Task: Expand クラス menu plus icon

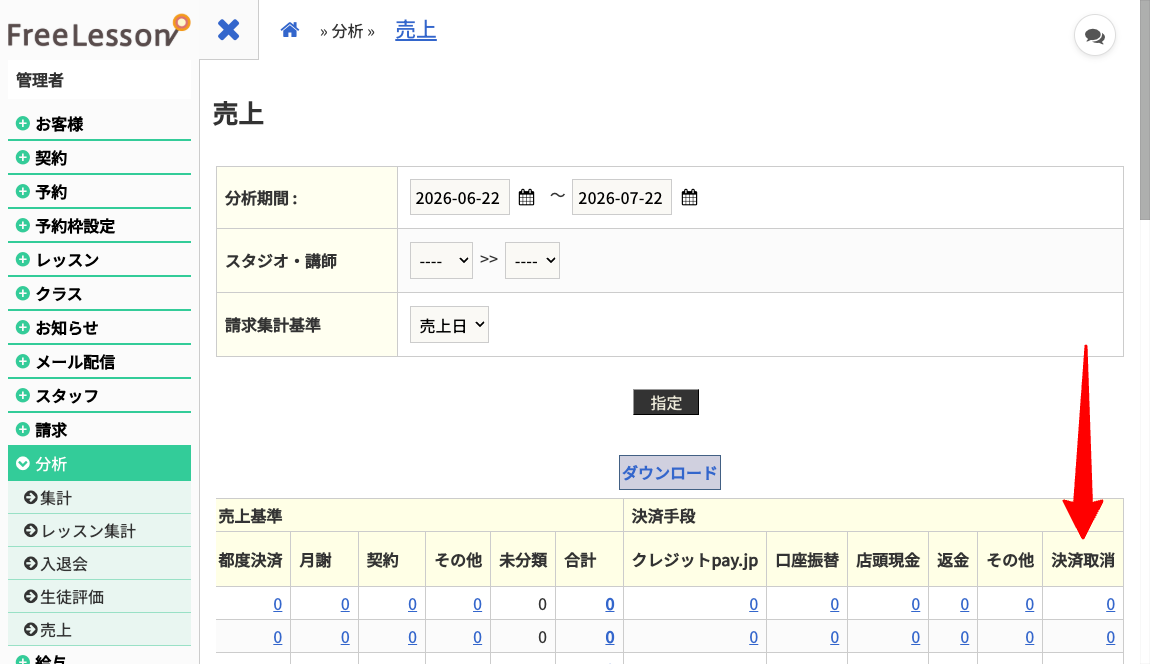Action: (23, 293)
